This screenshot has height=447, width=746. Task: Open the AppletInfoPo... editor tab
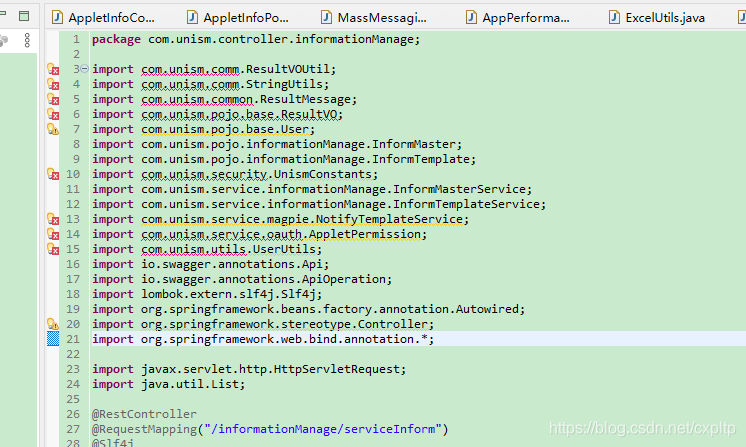coord(239,18)
